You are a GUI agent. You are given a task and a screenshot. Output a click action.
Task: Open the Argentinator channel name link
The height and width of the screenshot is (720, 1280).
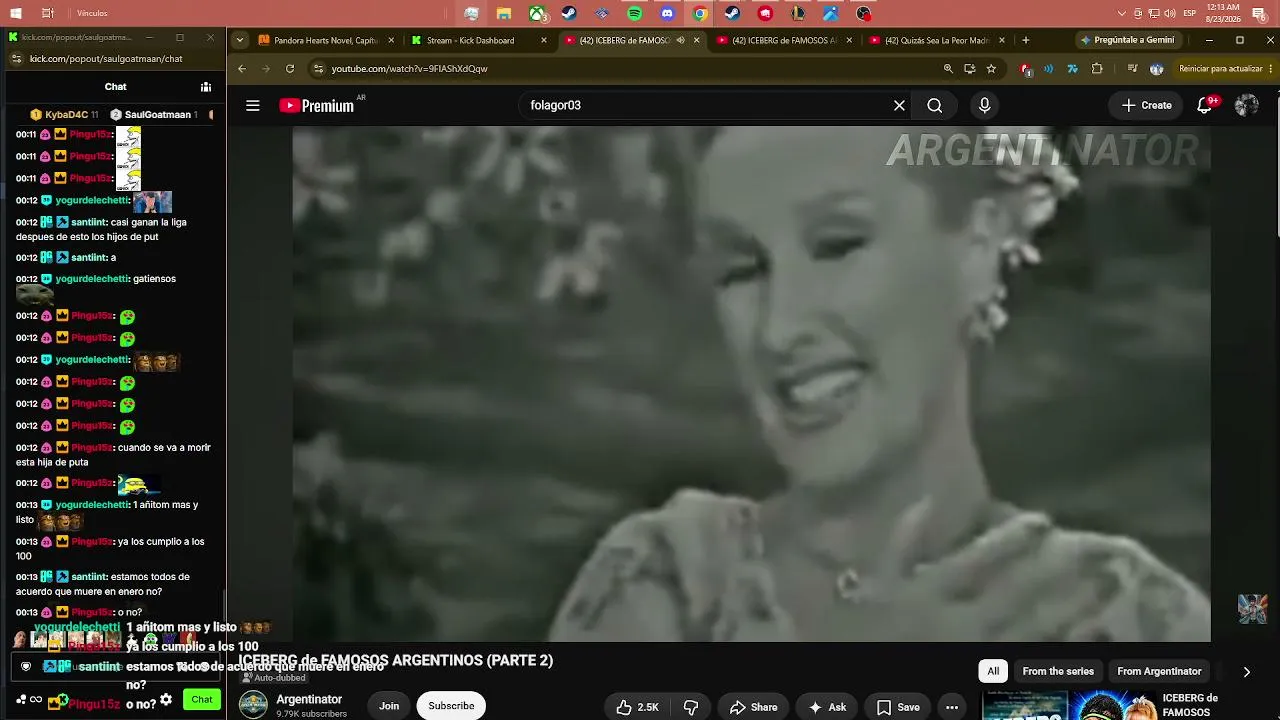coord(309,699)
